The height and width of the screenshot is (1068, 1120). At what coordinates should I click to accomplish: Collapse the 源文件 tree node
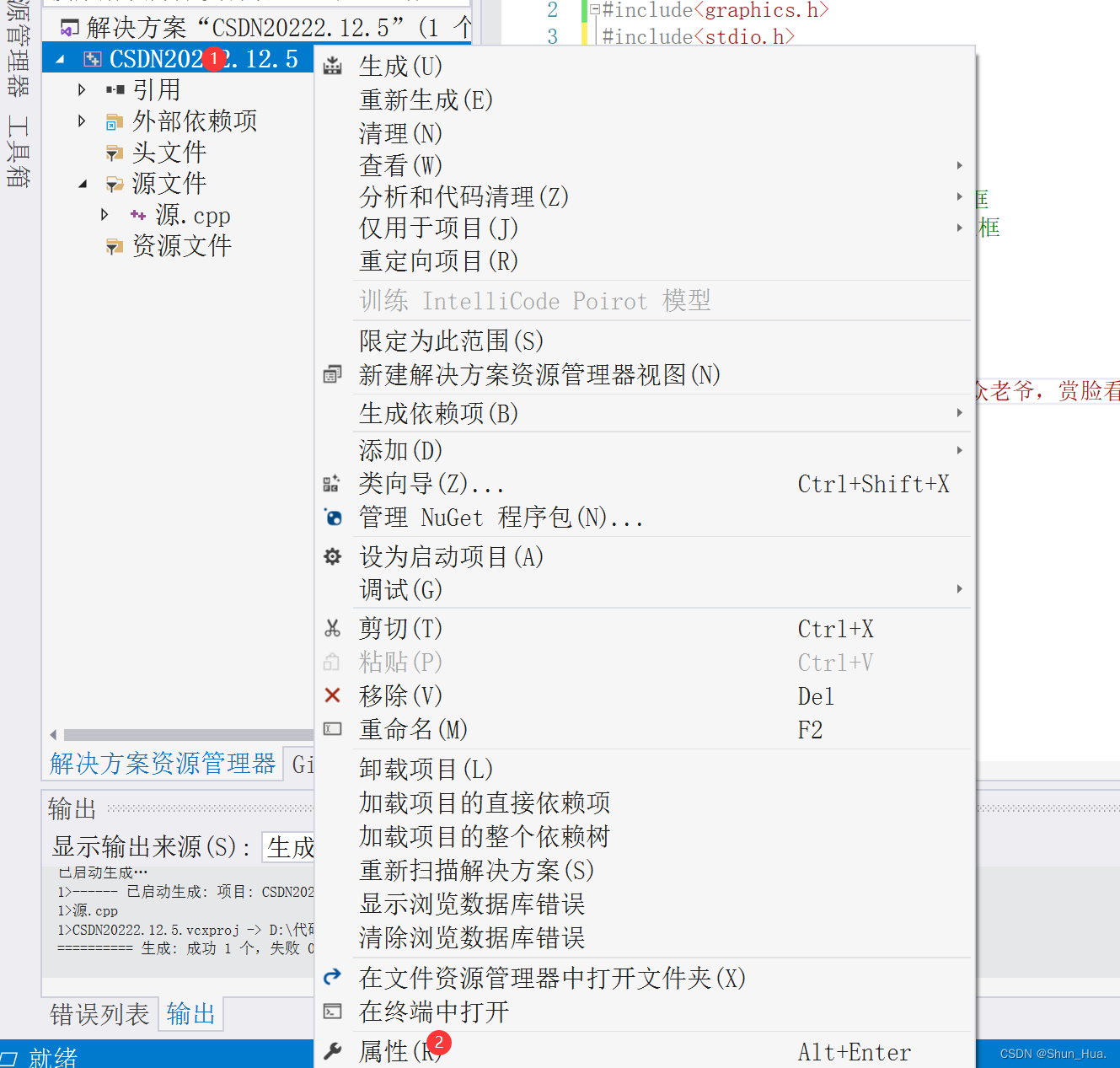83,184
